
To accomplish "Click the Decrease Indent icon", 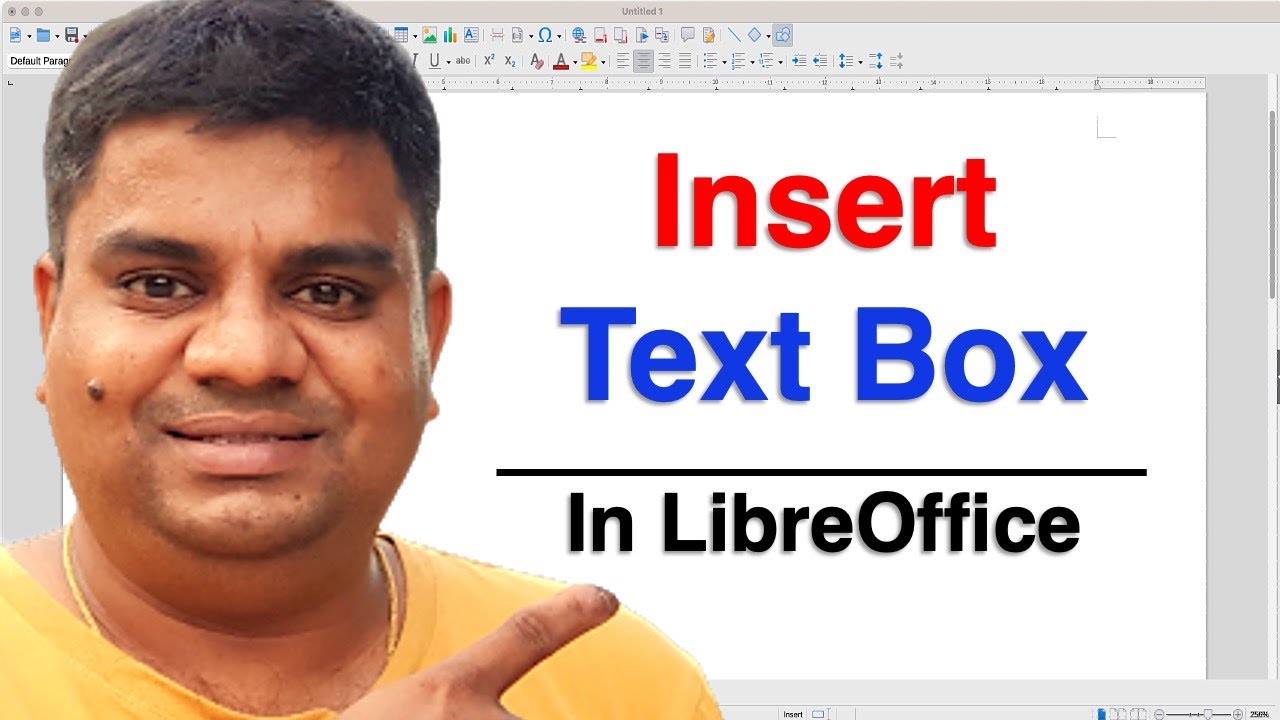I will tap(820, 61).
